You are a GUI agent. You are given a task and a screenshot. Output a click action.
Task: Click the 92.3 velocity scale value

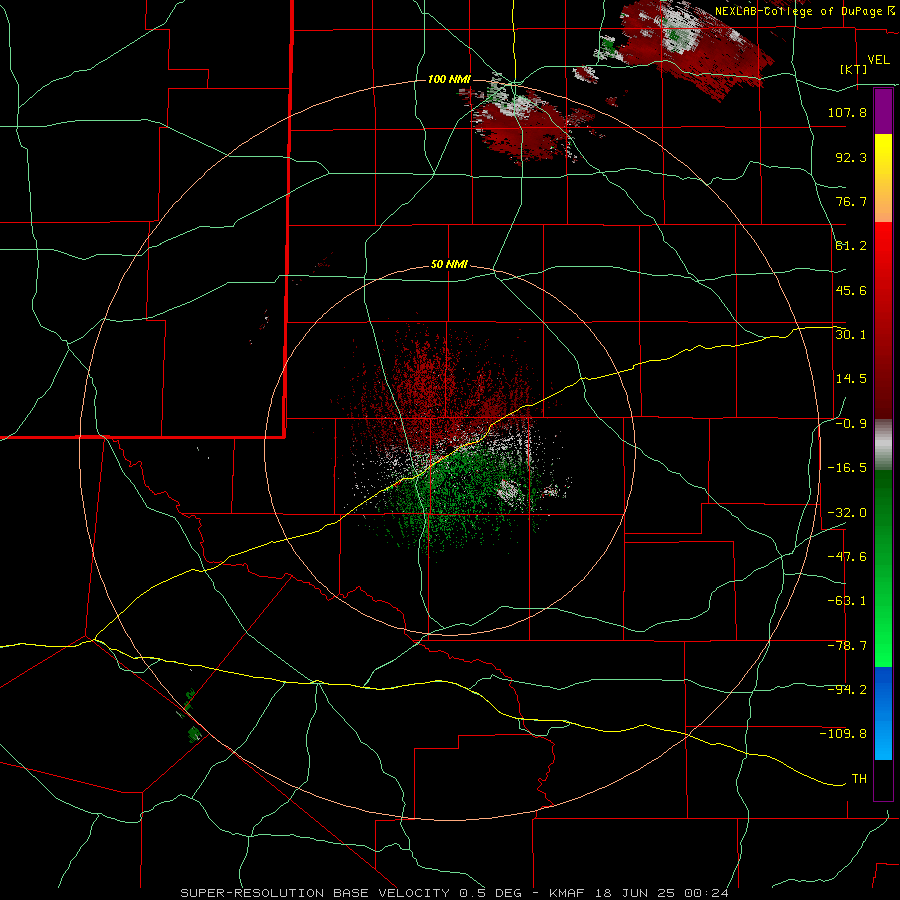(x=851, y=157)
